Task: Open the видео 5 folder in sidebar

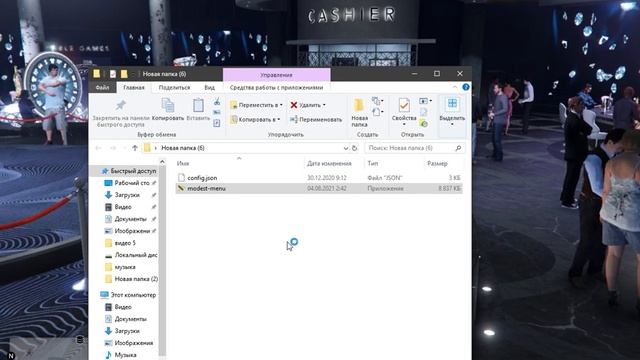Action: pyautogui.click(x=125, y=243)
